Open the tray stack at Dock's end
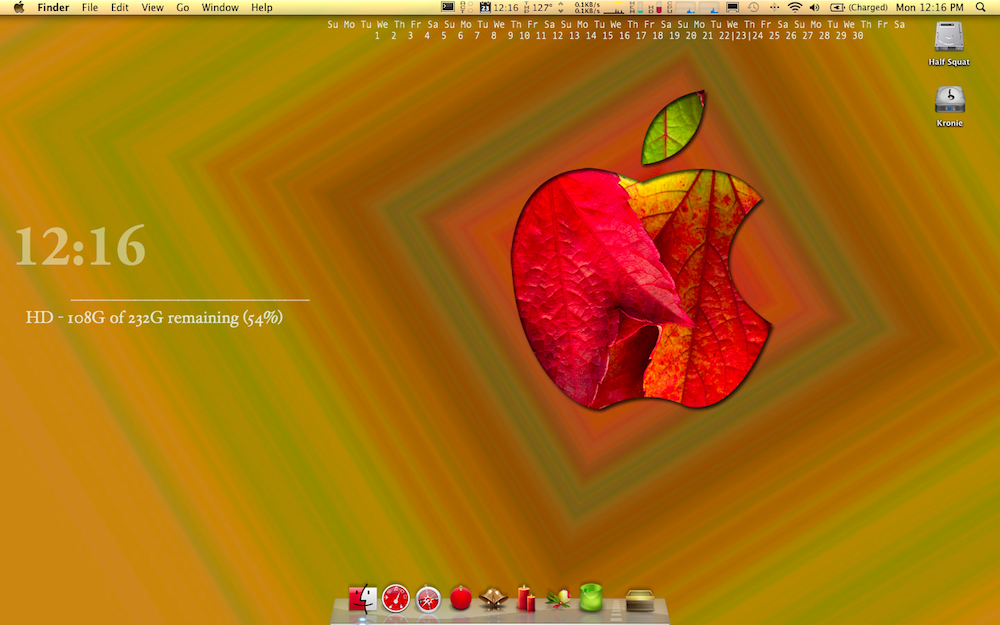This screenshot has height=625, width=1000. pyautogui.click(x=640, y=599)
